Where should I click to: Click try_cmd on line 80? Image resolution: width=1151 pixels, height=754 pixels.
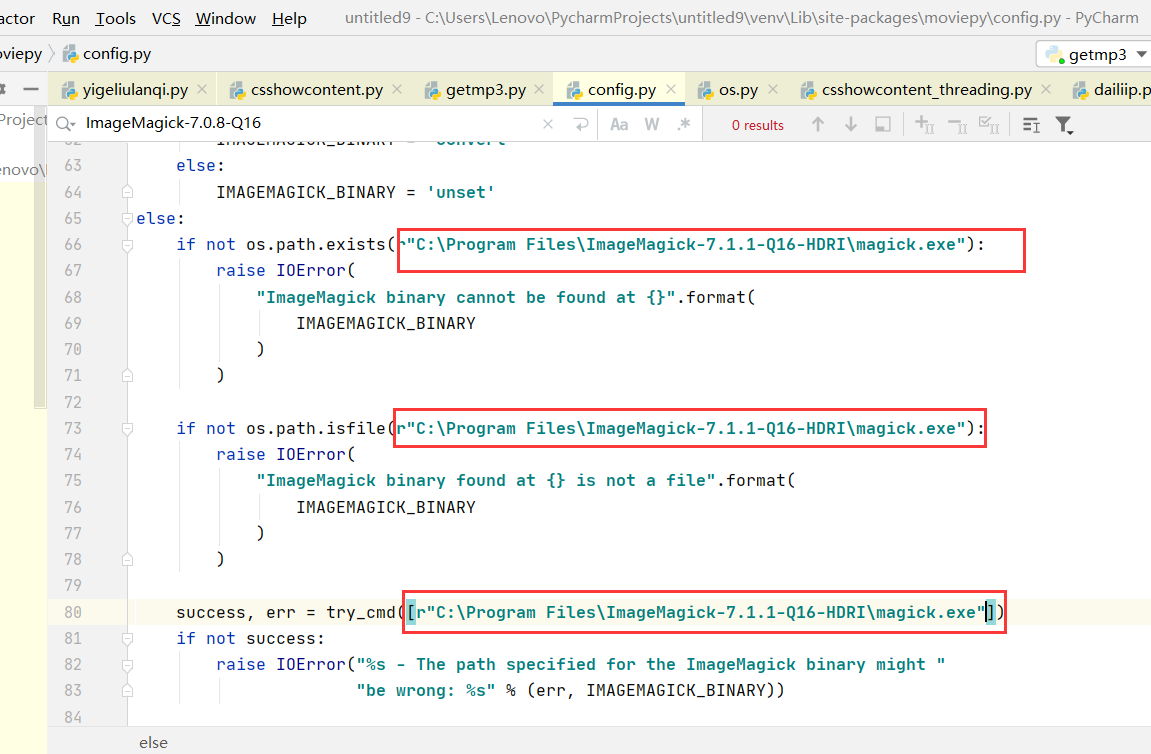(361, 612)
